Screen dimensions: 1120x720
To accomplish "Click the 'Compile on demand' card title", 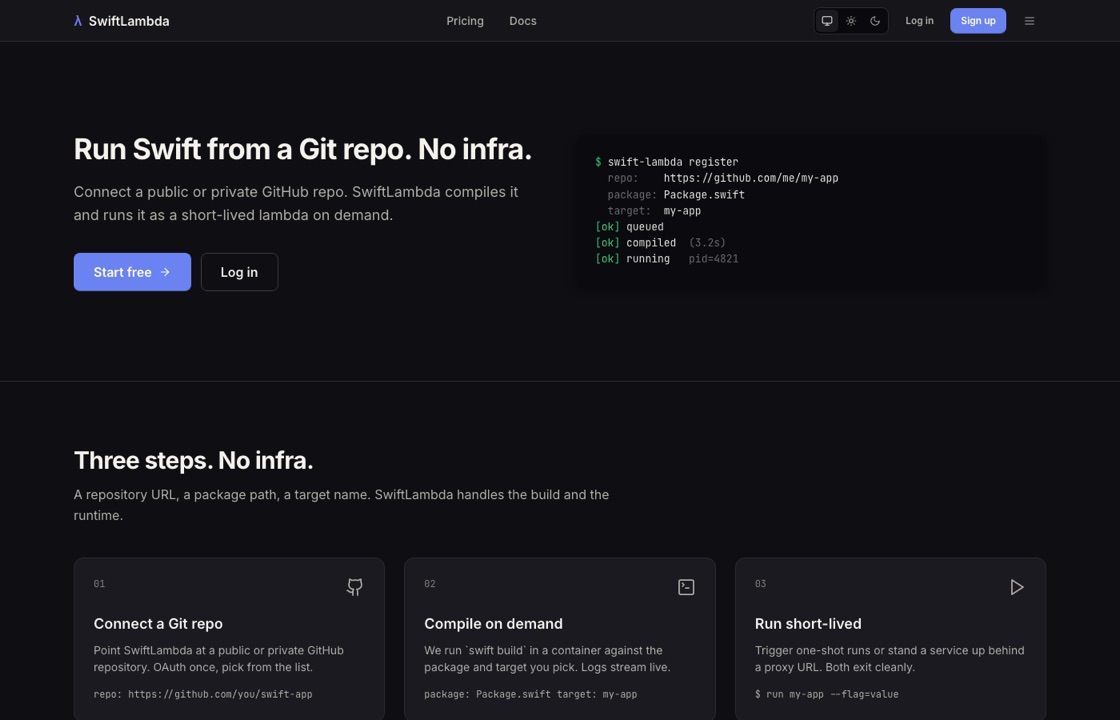I will point(494,624).
